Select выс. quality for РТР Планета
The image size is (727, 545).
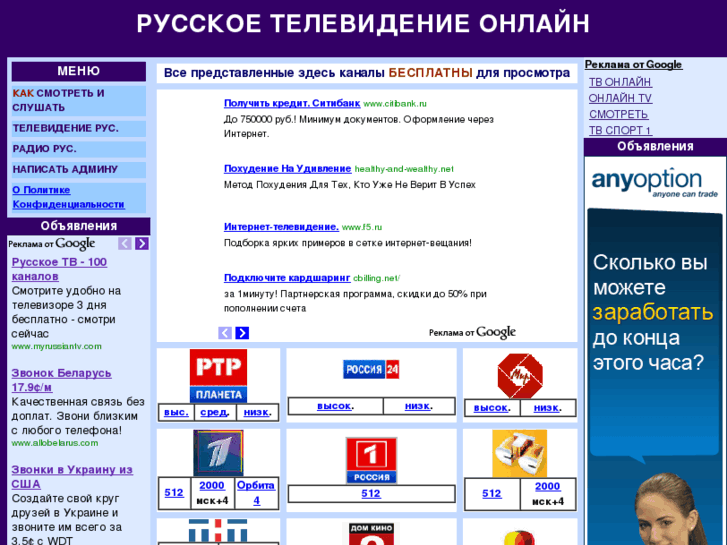(x=176, y=412)
